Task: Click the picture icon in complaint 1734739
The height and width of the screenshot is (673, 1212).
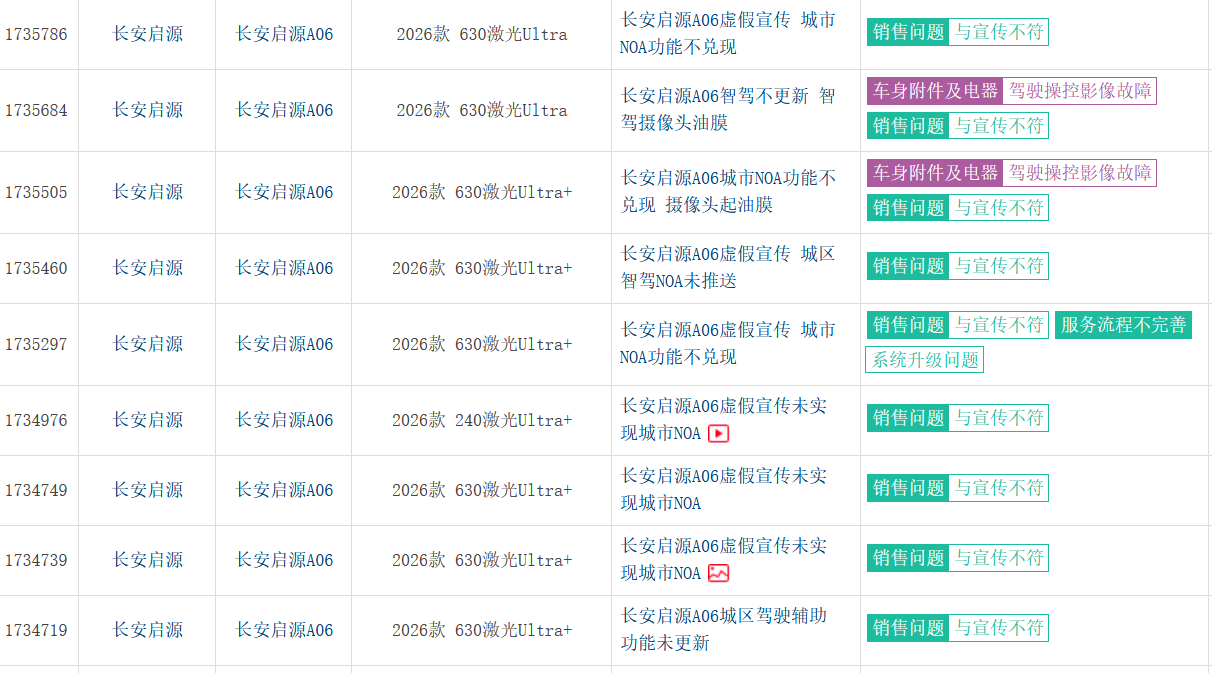Action: coord(718,573)
